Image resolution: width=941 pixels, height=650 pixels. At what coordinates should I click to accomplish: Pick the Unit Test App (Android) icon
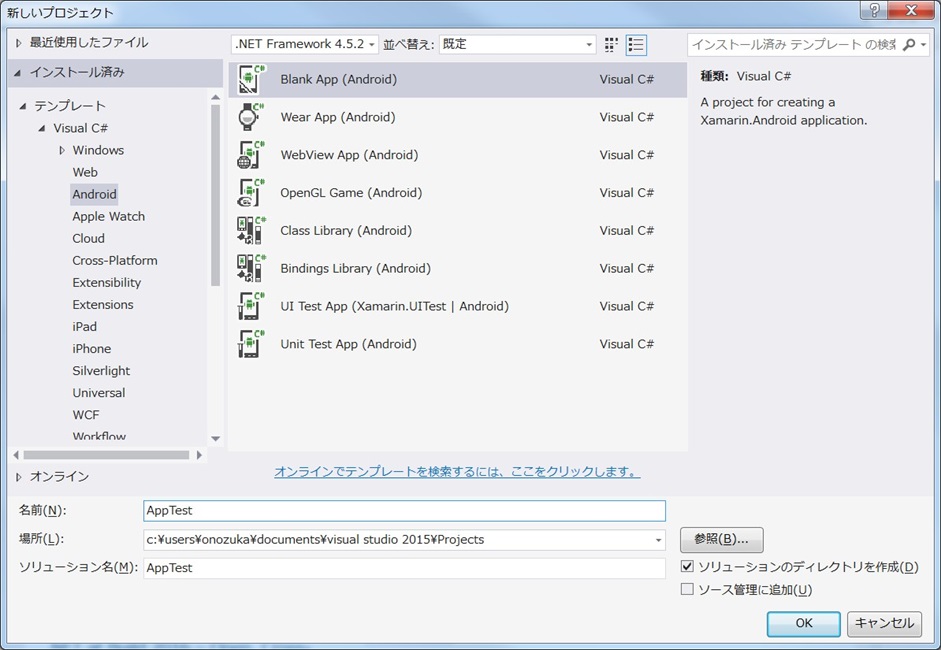tap(251, 344)
